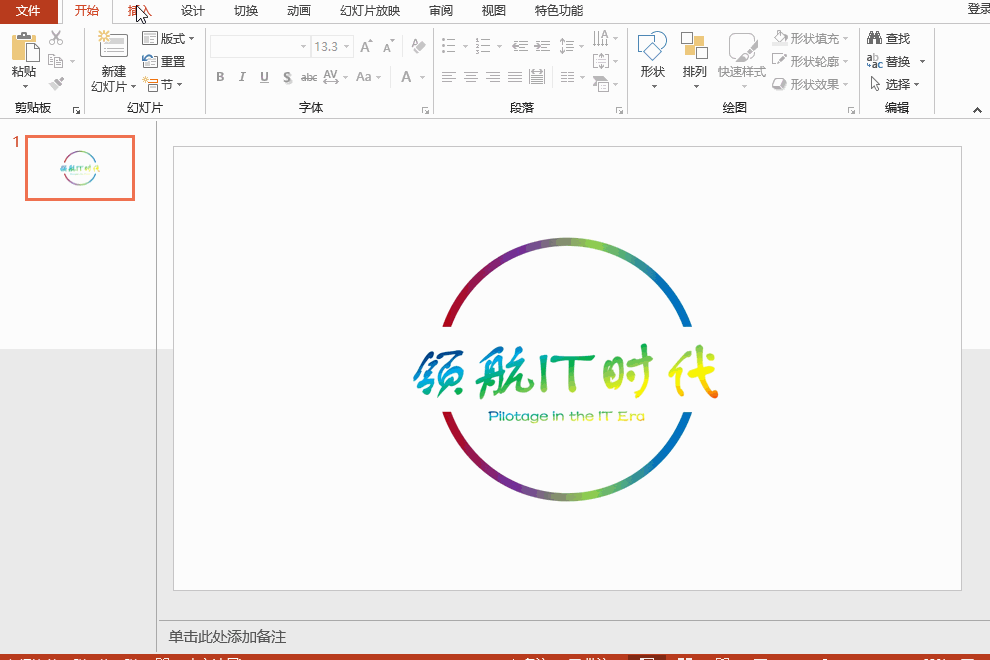Click the Decrease Indent icon
990x660 pixels.
(x=520, y=46)
